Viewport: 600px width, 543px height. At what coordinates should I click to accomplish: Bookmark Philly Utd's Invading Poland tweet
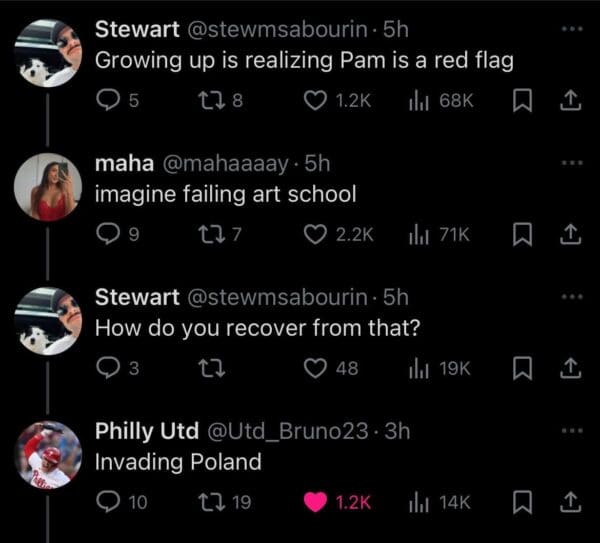(x=522, y=502)
